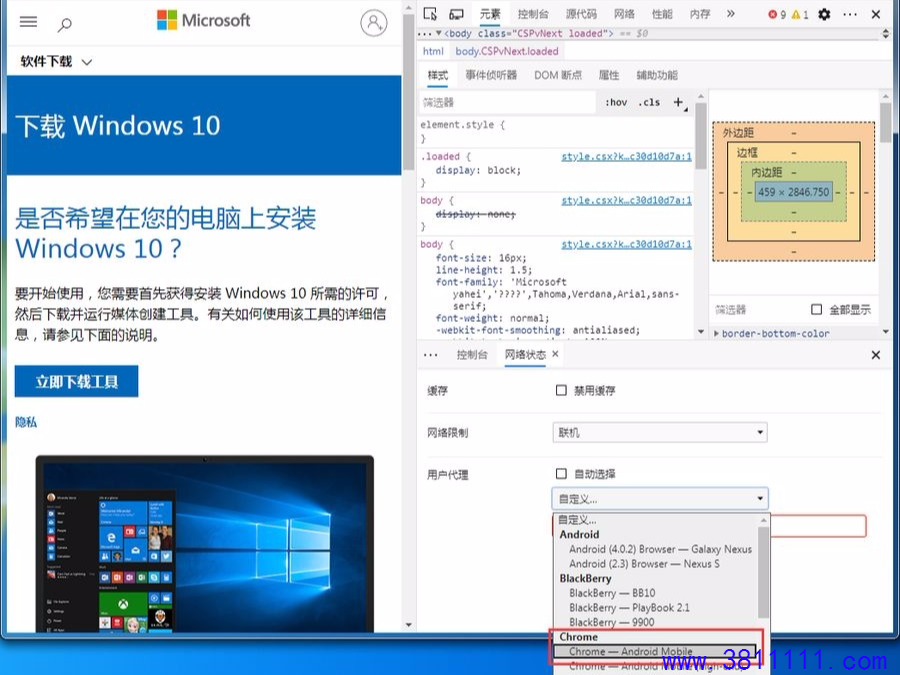Click the web page vertical scrollbar thumb
900x675 pixels.
[409, 92]
